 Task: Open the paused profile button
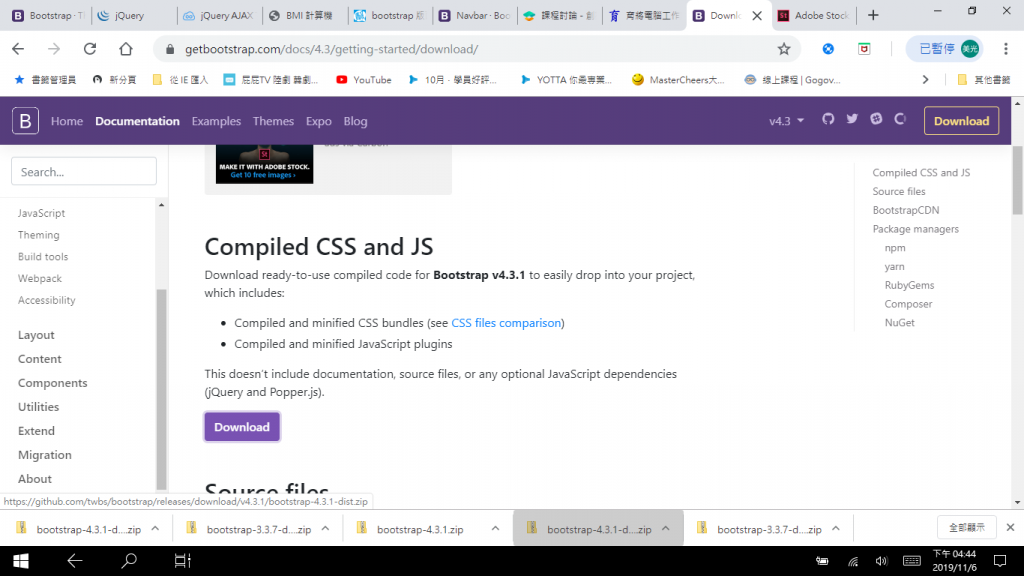point(944,49)
